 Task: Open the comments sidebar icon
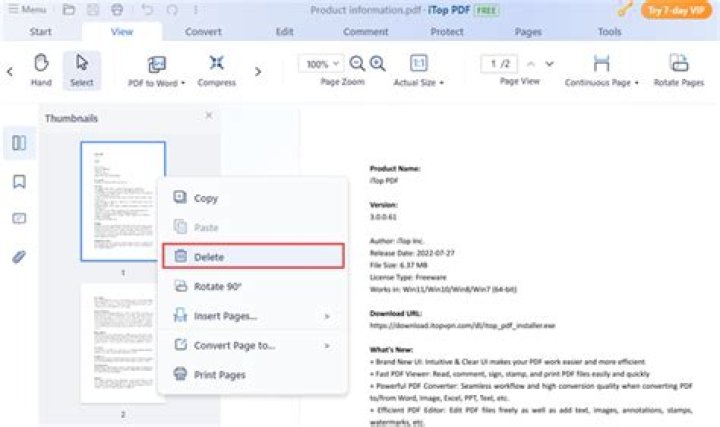(x=19, y=219)
